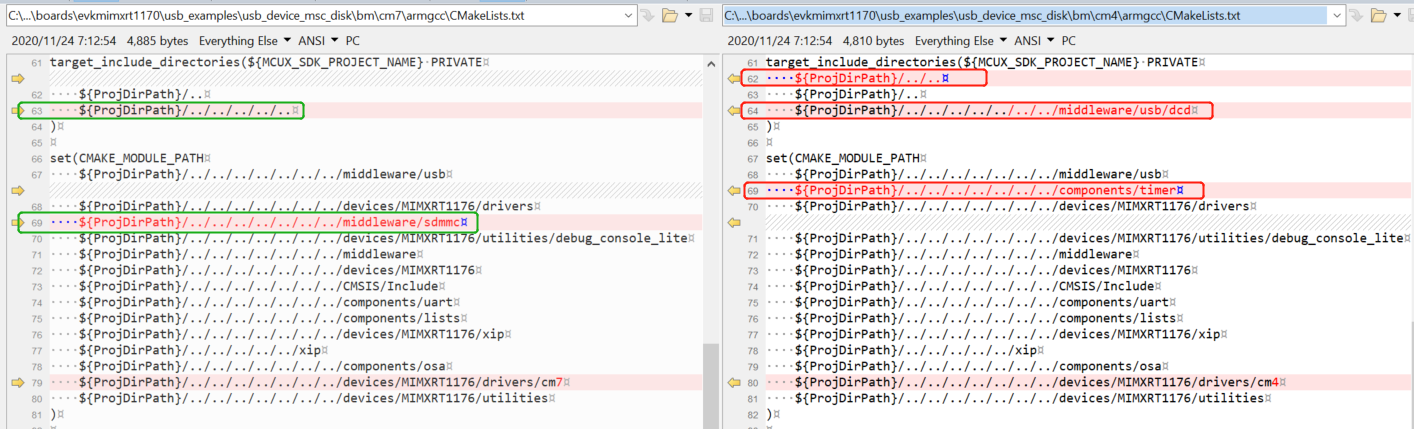The image size is (1414, 429).
Task: Click copy-left arrow beside right usb/dcd line 64
Action: tap(732, 111)
